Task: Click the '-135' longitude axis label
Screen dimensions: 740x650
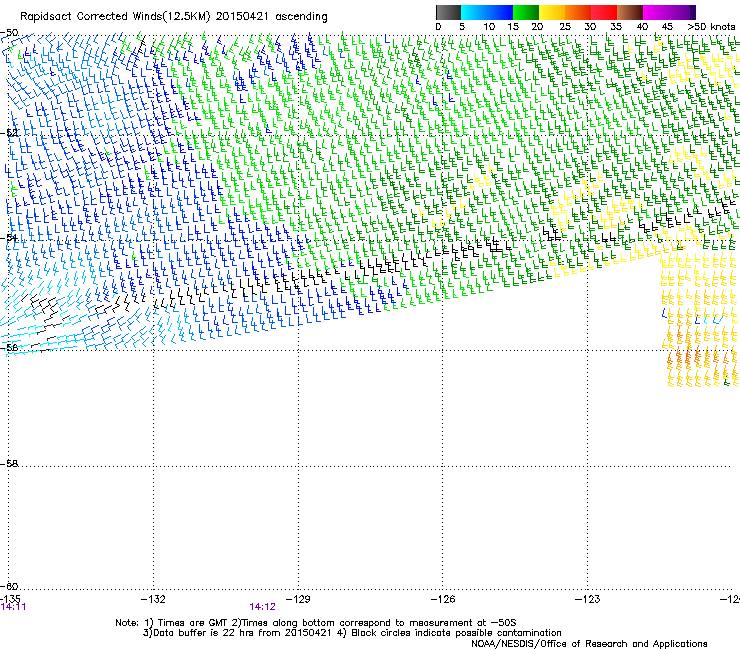Action: pyautogui.click(x=10, y=599)
